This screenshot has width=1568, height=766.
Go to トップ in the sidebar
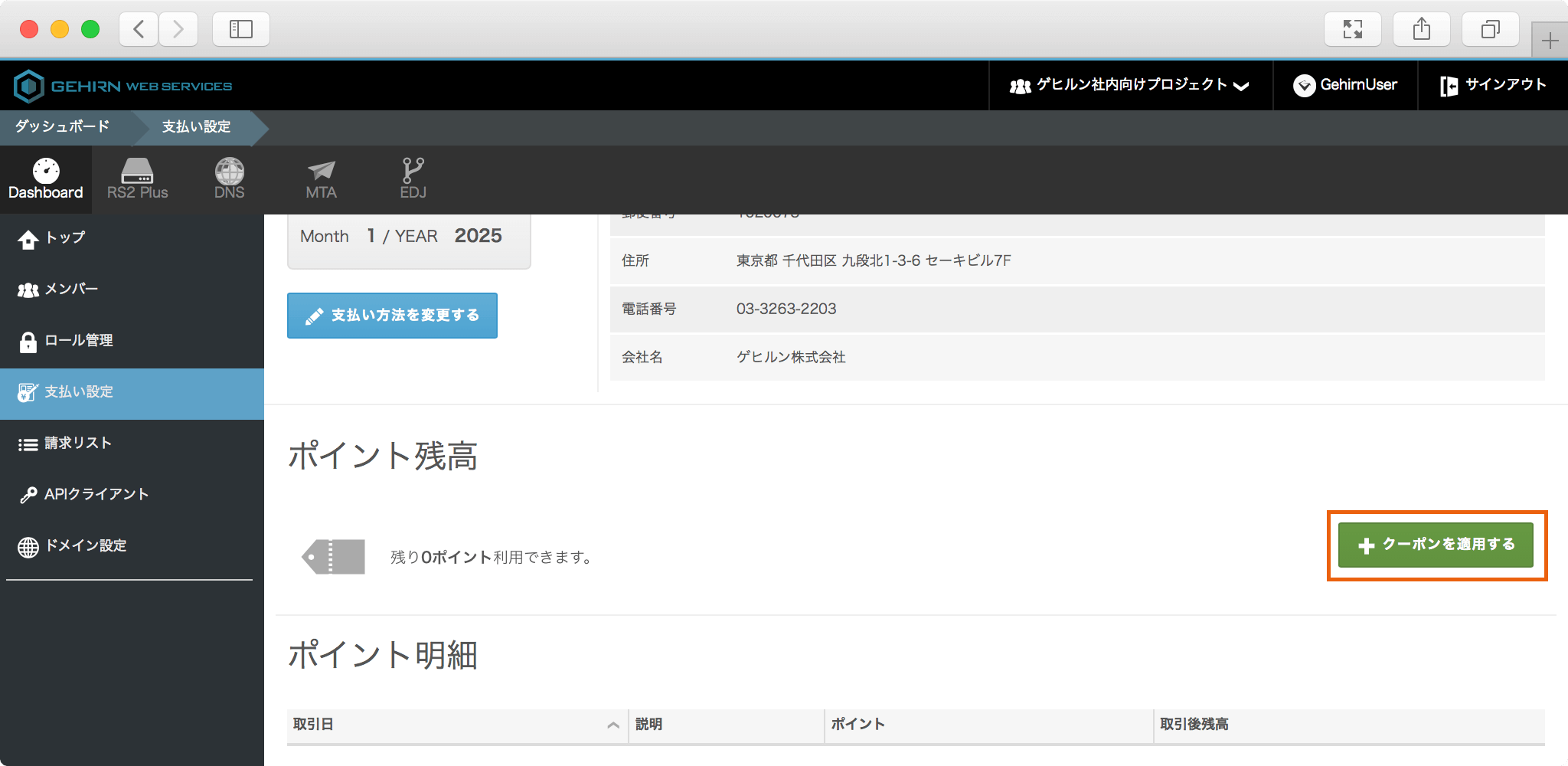coord(64,238)
